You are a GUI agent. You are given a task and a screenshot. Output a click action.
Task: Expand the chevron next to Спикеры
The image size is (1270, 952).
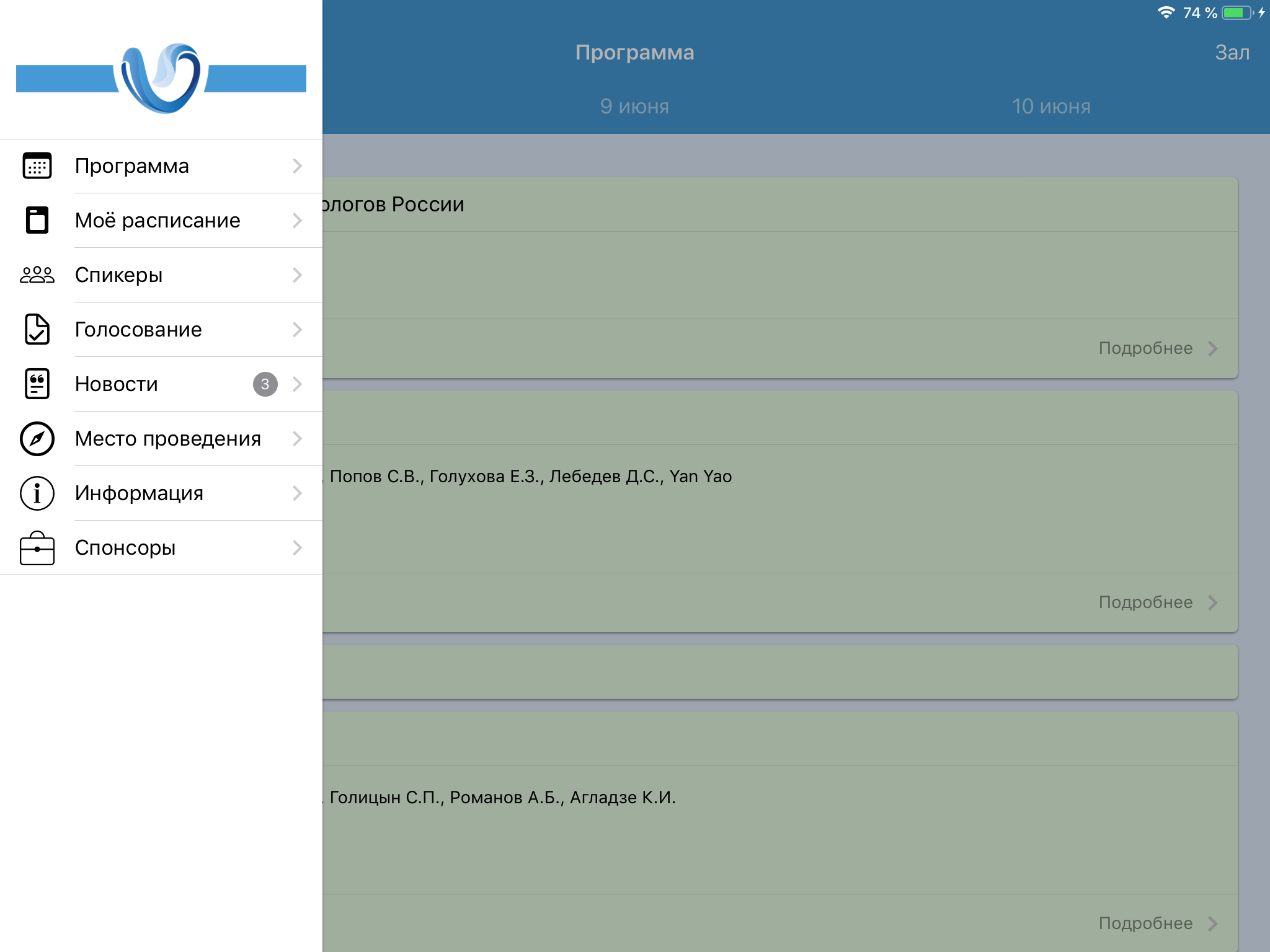click(x=298, y=275)
